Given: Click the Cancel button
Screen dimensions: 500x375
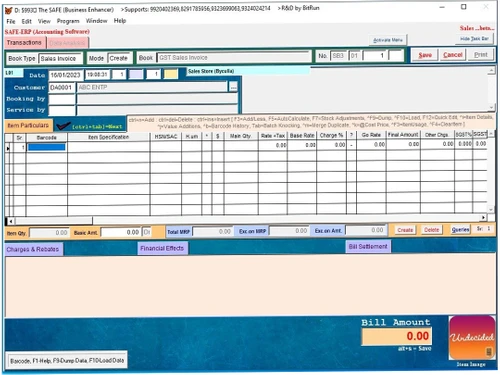Looking at the screenshot, I should pyautogui.click(x=453, y=55).
